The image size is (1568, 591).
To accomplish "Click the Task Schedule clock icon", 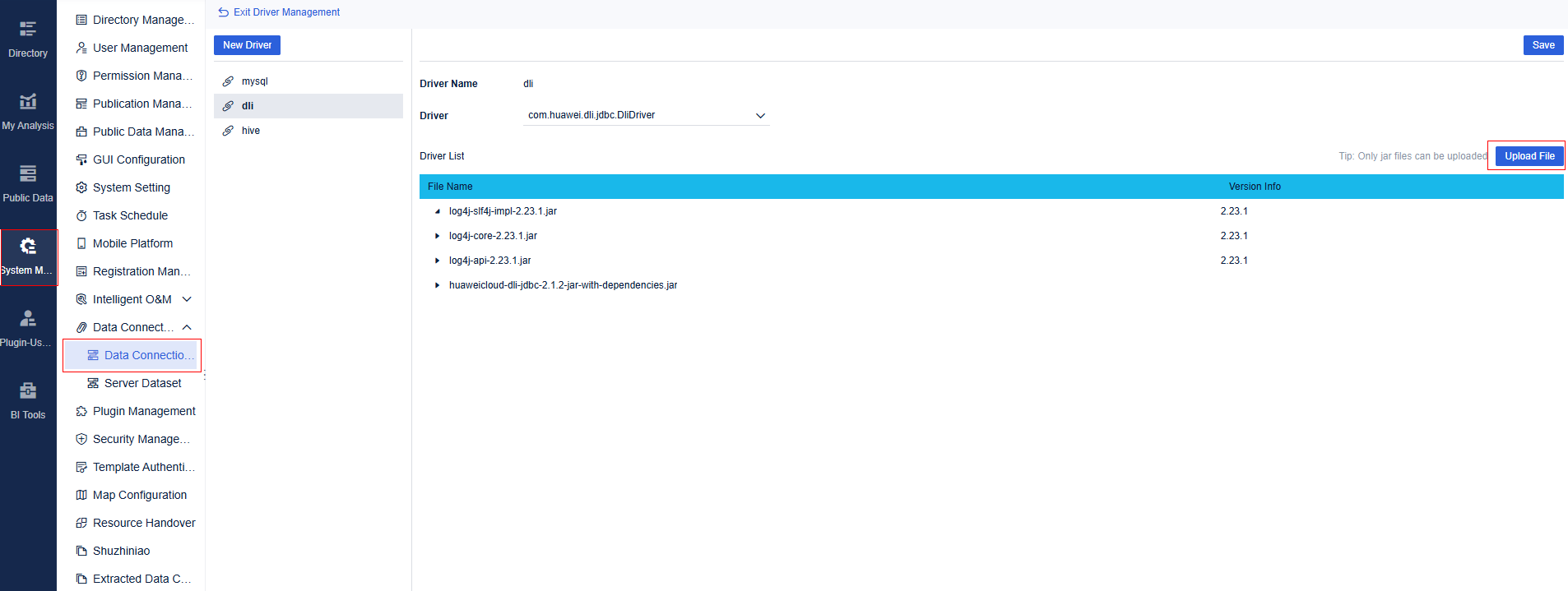I will pos(81,215).
